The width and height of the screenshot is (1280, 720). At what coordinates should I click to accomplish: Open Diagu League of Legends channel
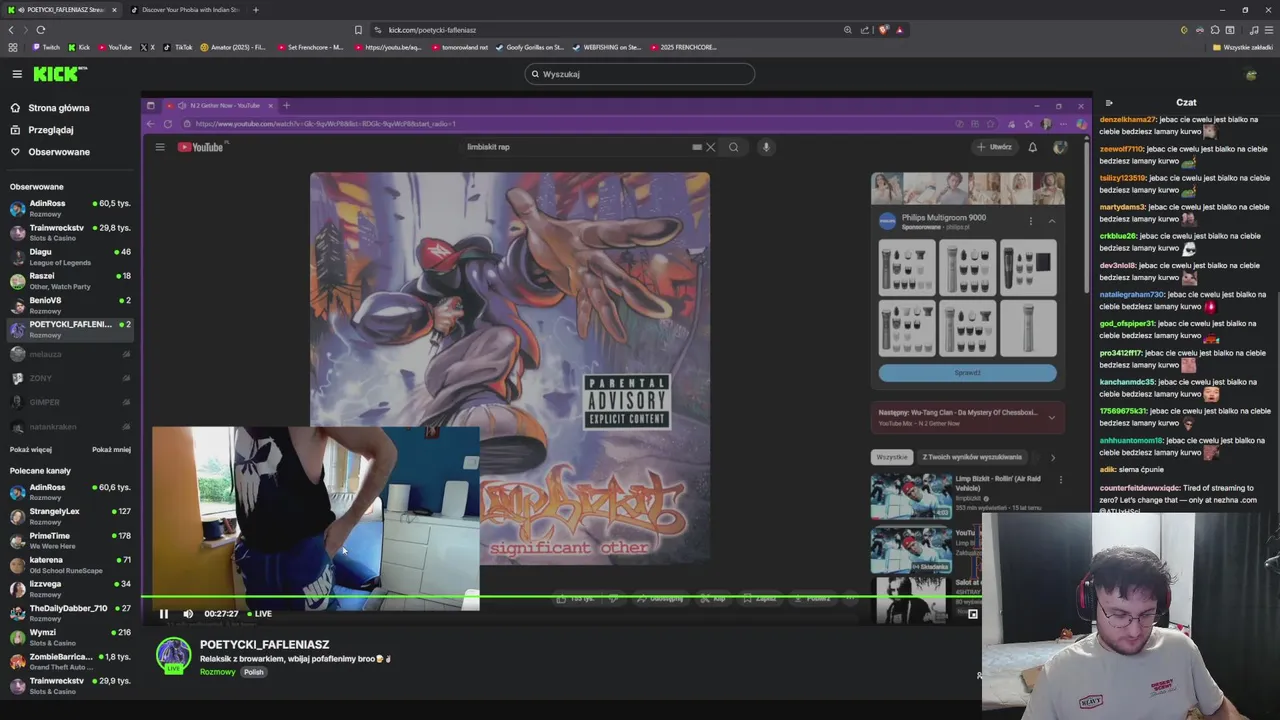click(70, 256)
